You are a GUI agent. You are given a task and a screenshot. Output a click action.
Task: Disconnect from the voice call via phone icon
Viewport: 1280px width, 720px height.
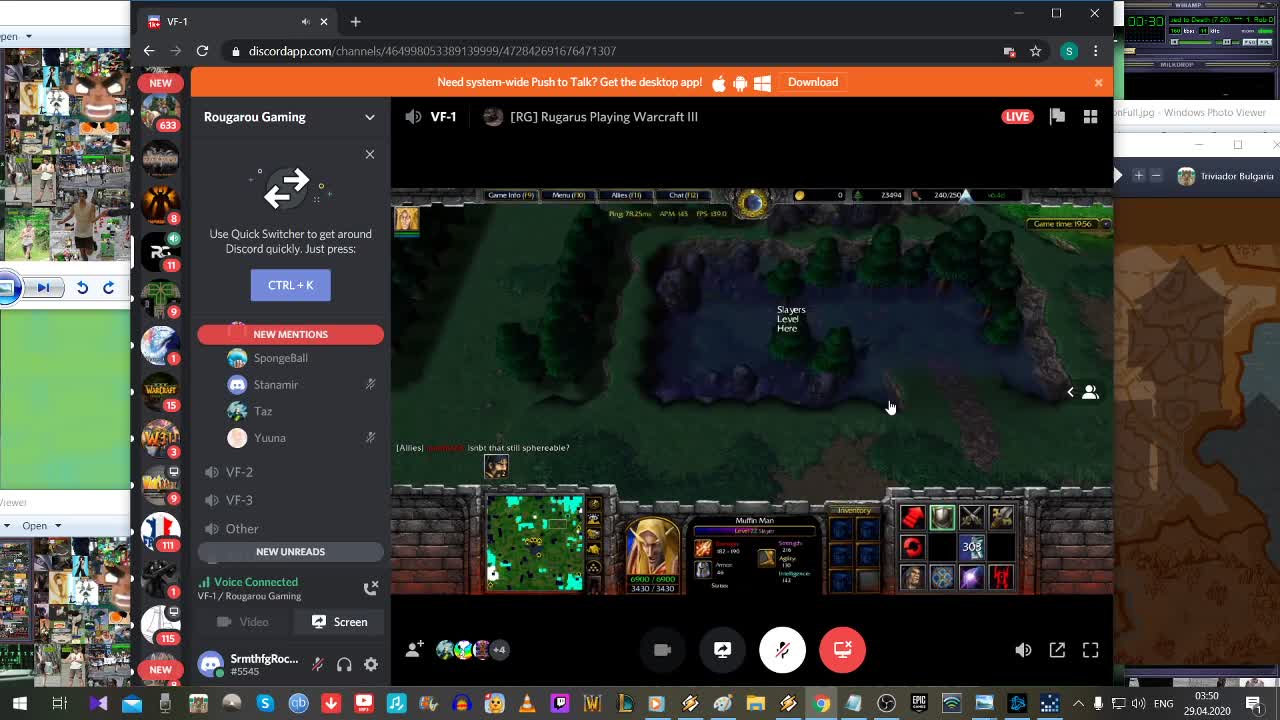371,588
